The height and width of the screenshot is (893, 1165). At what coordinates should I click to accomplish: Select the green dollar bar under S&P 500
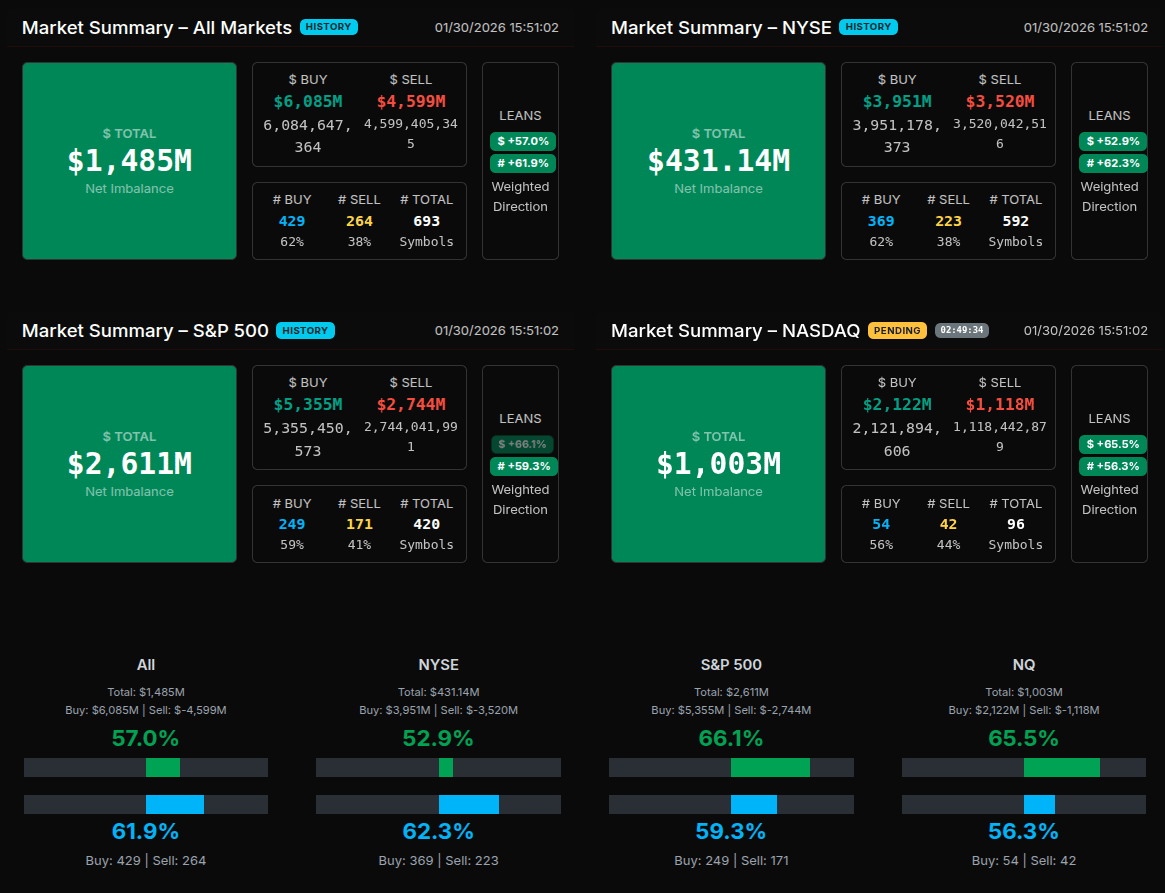770,767
